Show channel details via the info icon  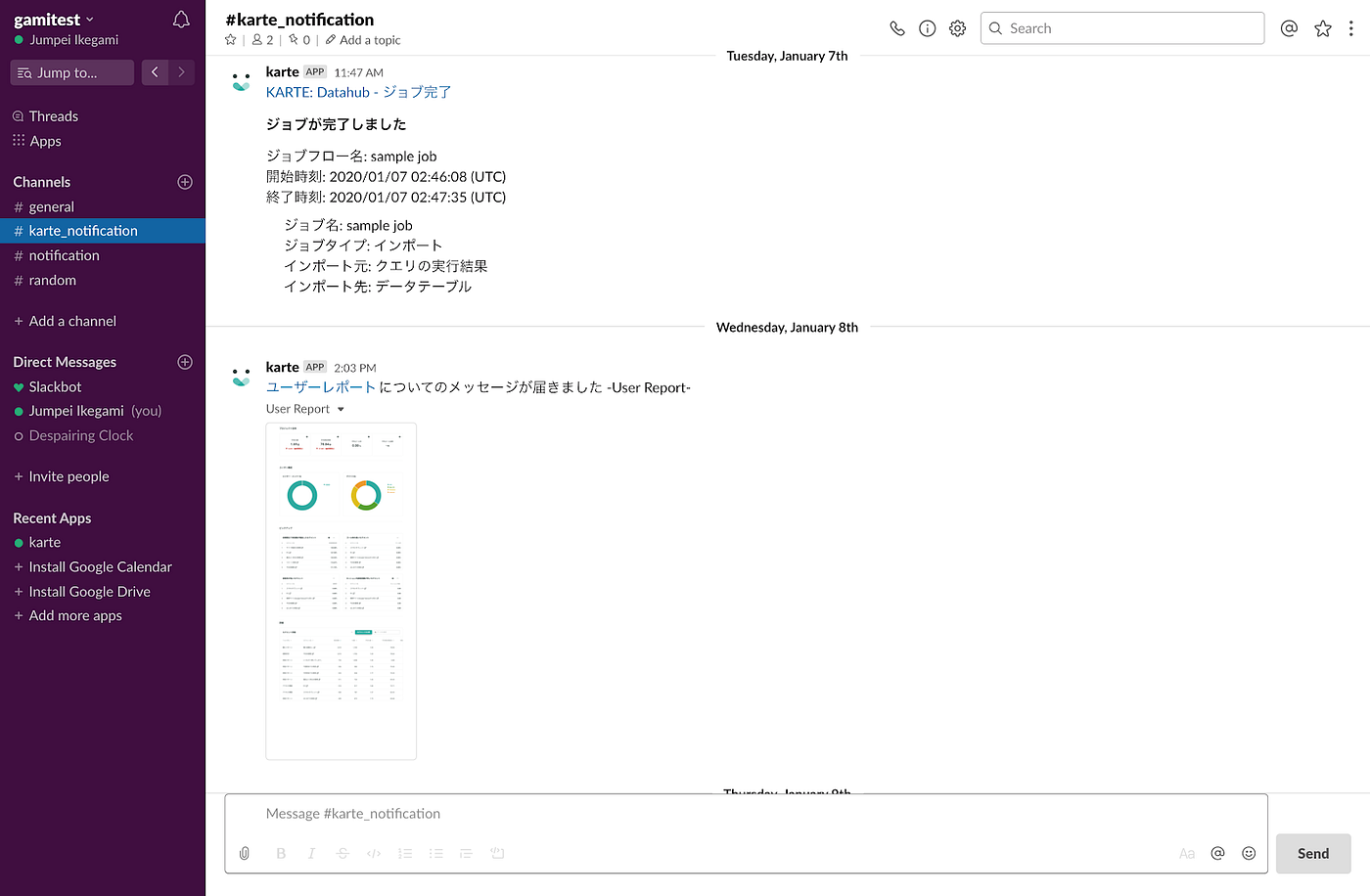click(x=928, y=28)
